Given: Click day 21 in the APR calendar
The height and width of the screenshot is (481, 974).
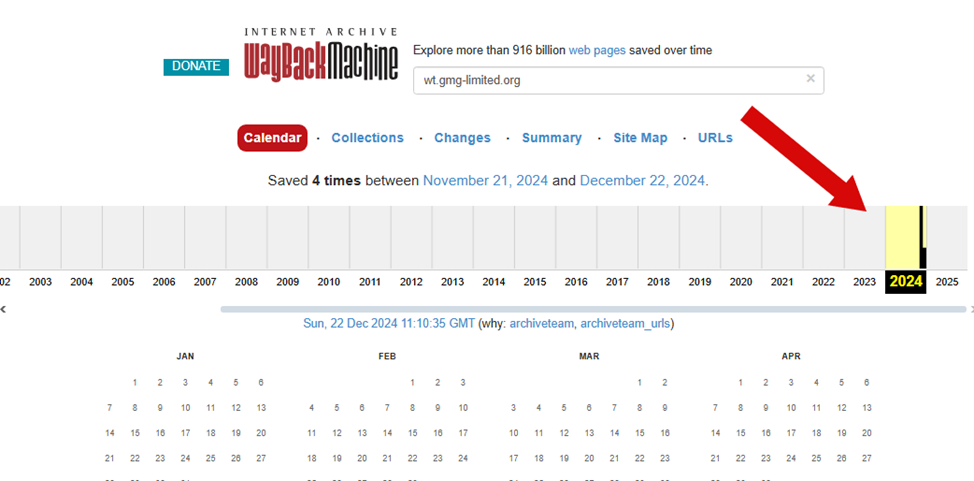Looking at the screenshot, I should 716,459.
